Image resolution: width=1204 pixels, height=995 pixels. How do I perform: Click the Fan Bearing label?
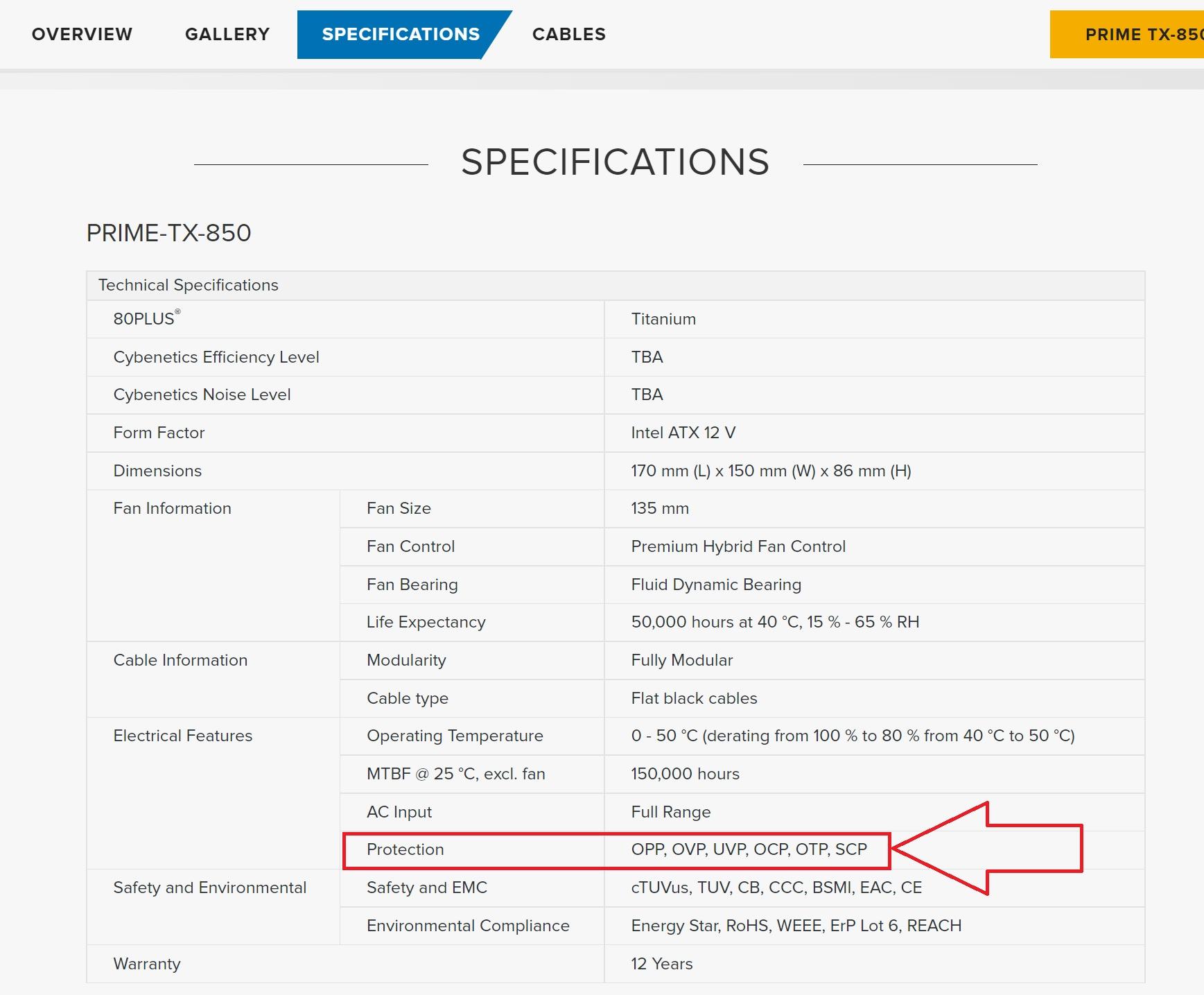point(412,585)
